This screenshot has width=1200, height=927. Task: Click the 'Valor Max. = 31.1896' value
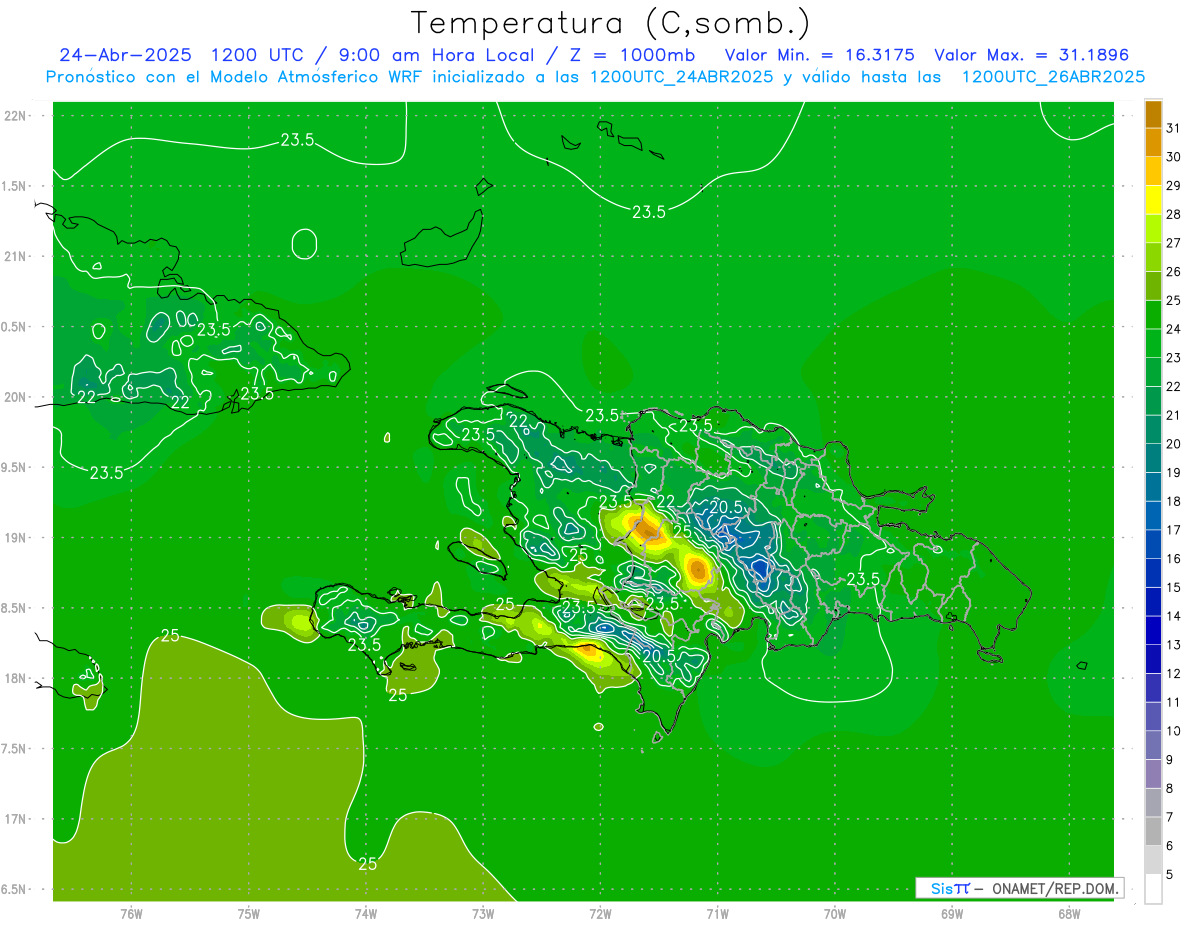coord(1031,54)
